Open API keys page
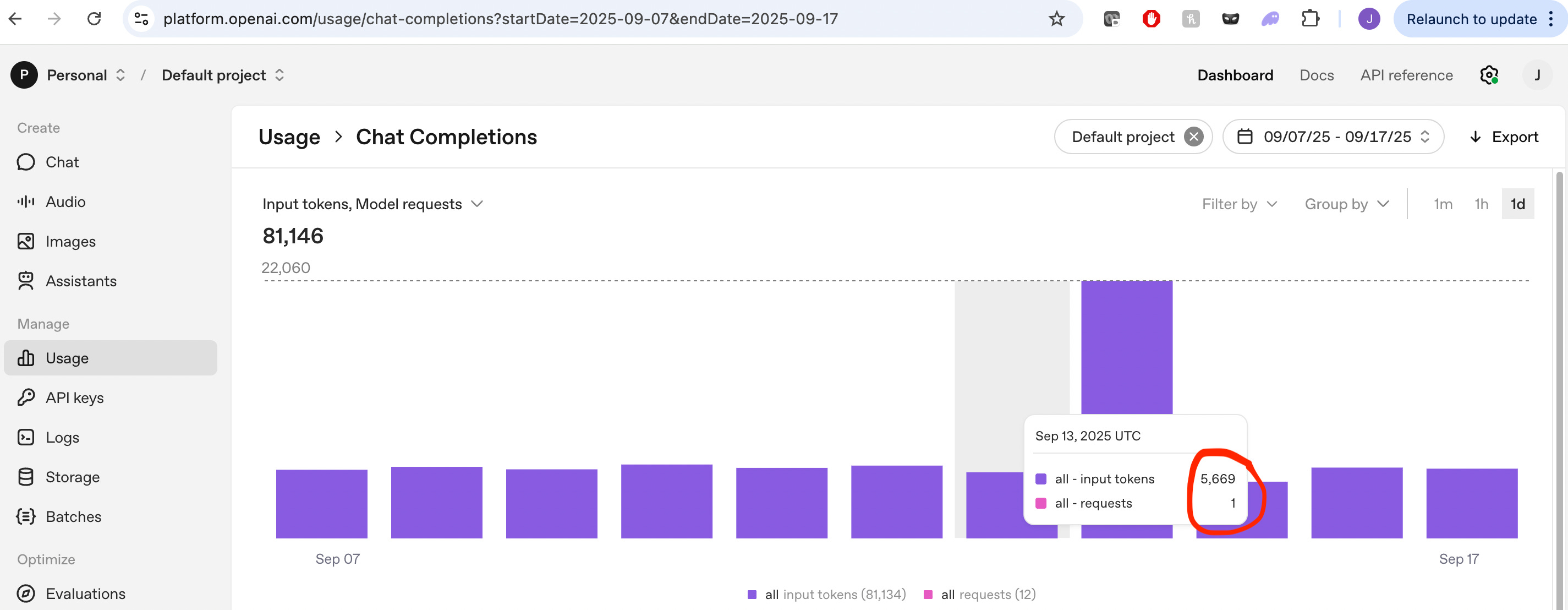The image size is (1568, 610). point(74,398)
